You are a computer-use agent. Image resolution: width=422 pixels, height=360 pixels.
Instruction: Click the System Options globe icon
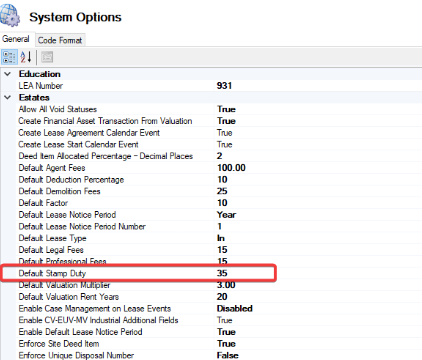coord(10,15)
